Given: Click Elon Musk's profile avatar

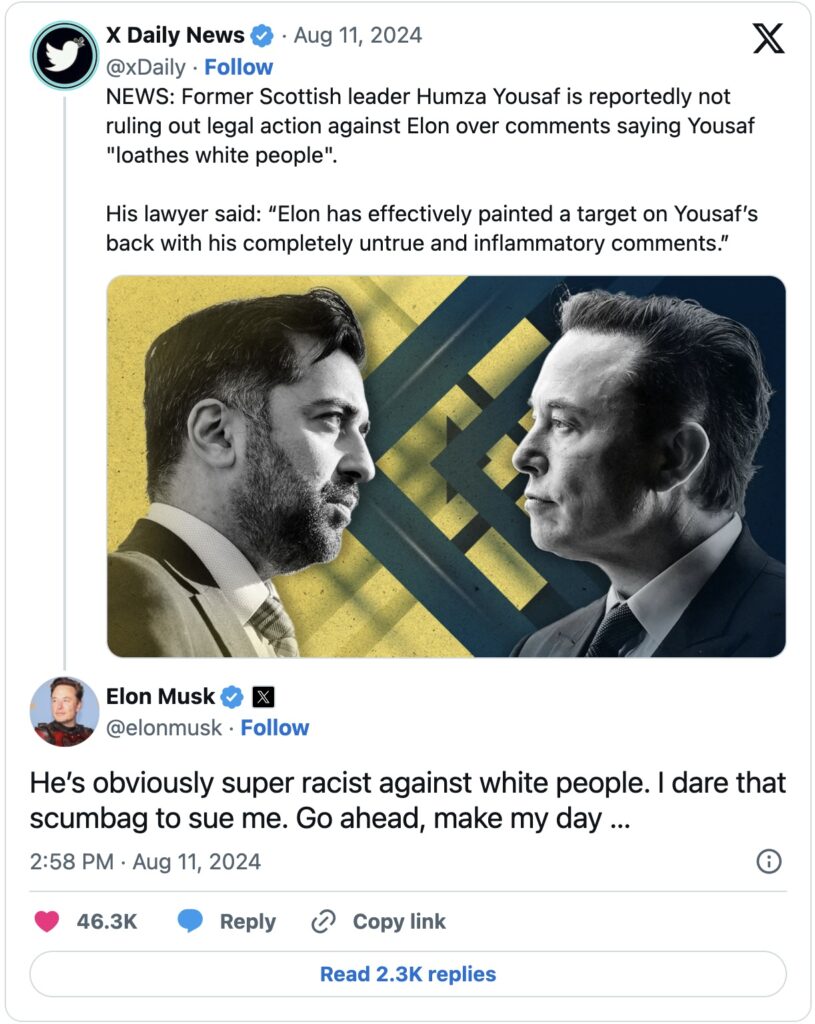Looking at the screenshot, I should 64,711.
